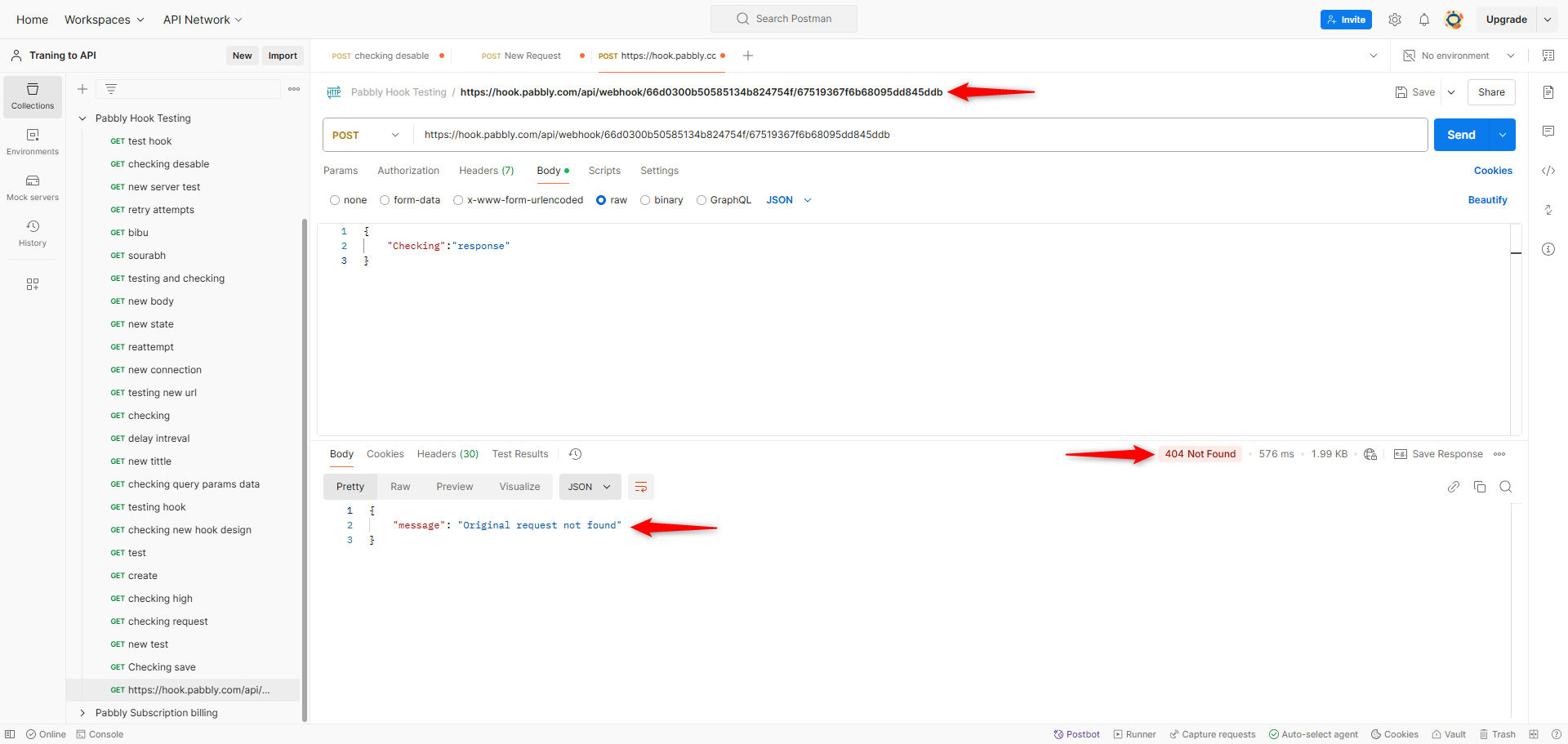1568x744 pixels.
Task: Click the Search Postman box
Action: click(x=784, y=19)
